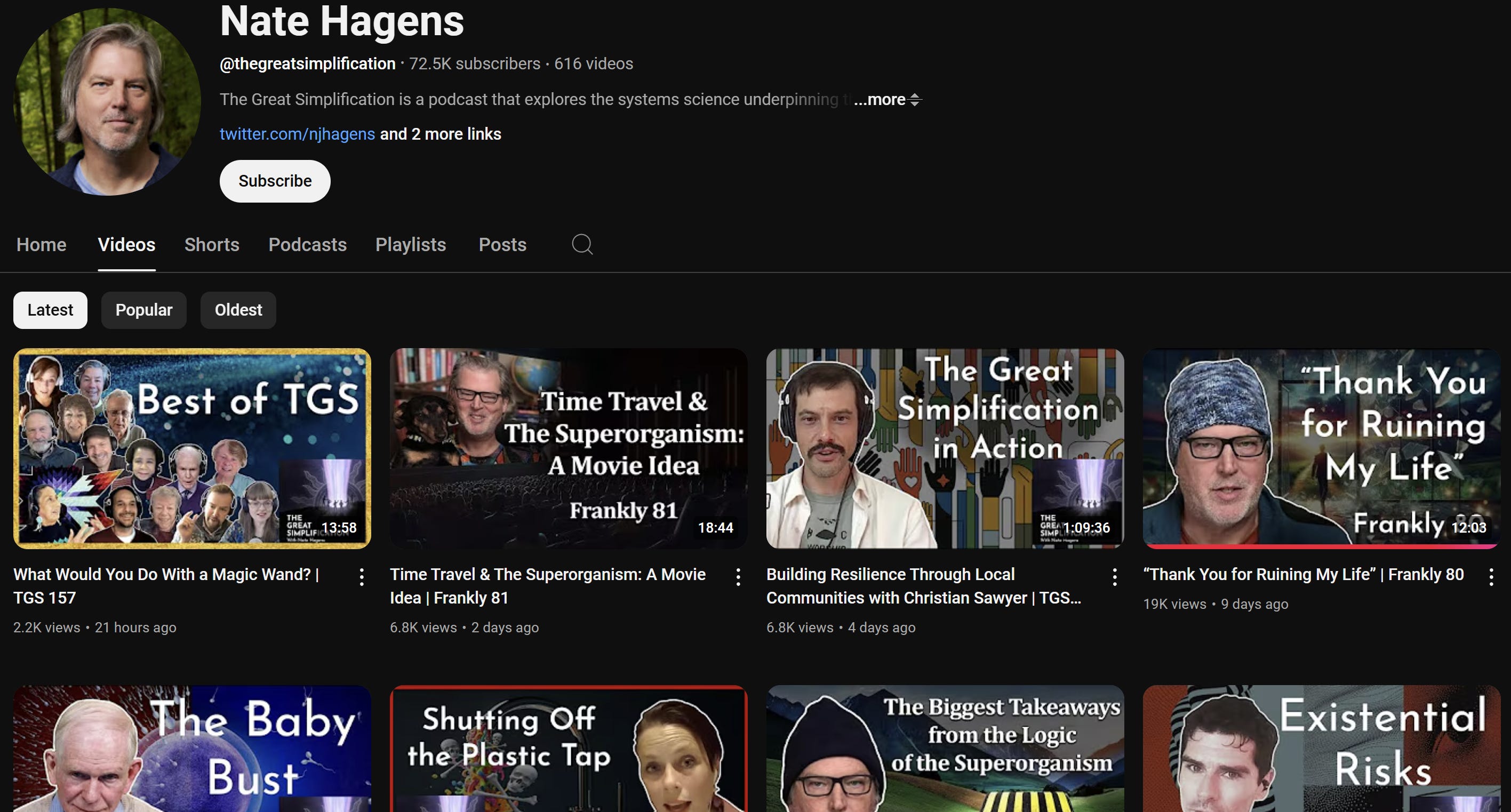Open video title What Would You Do With a Magic Wand

click(166, 586)
